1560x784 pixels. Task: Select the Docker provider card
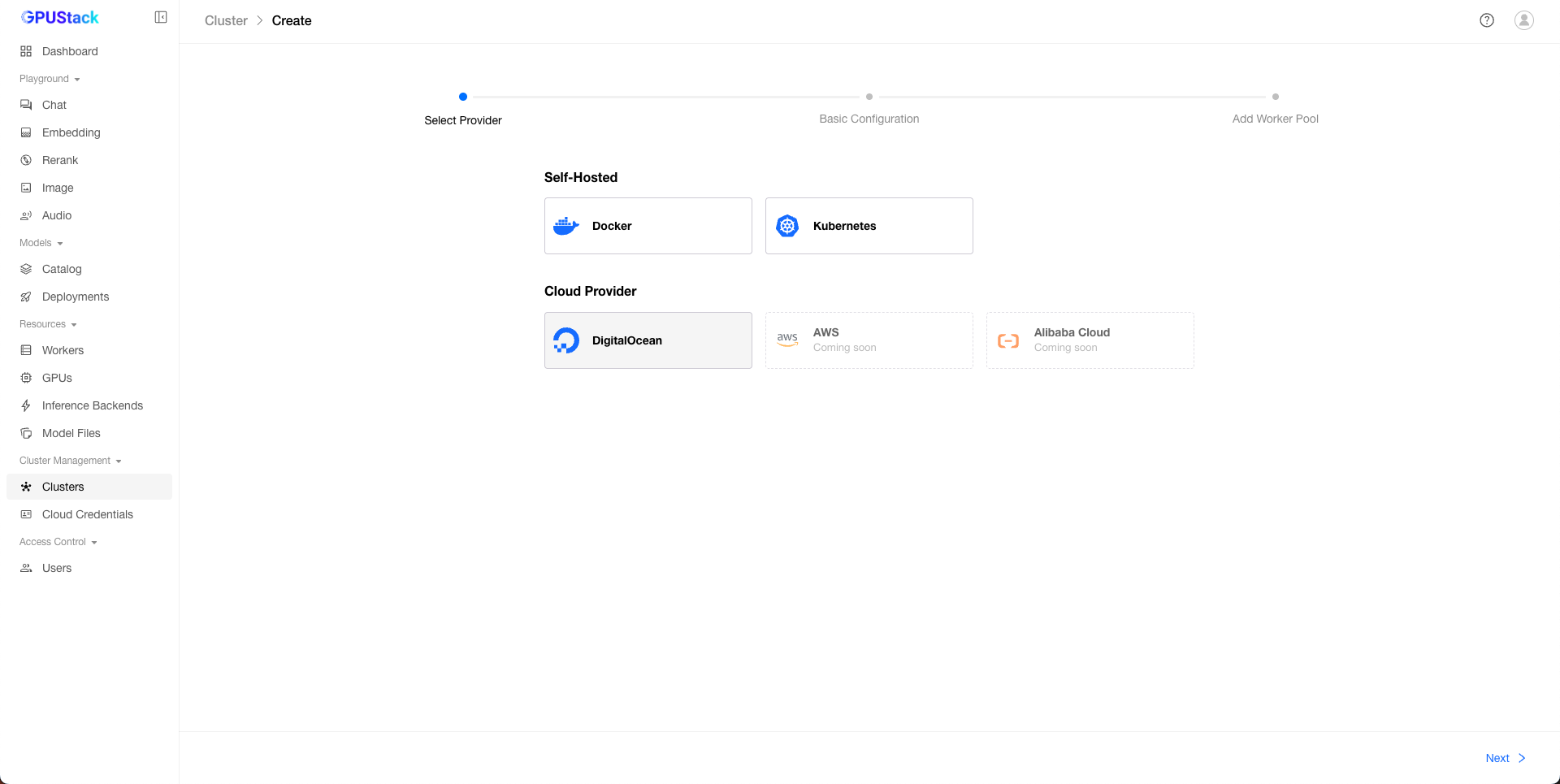[x=648, y=226]
